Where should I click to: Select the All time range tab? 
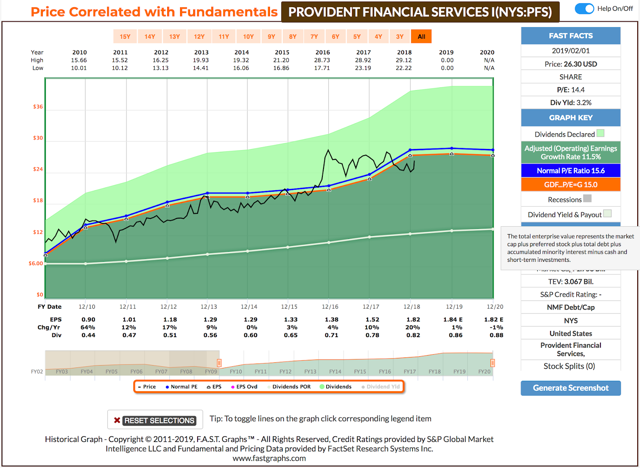[x=421, y=37]
